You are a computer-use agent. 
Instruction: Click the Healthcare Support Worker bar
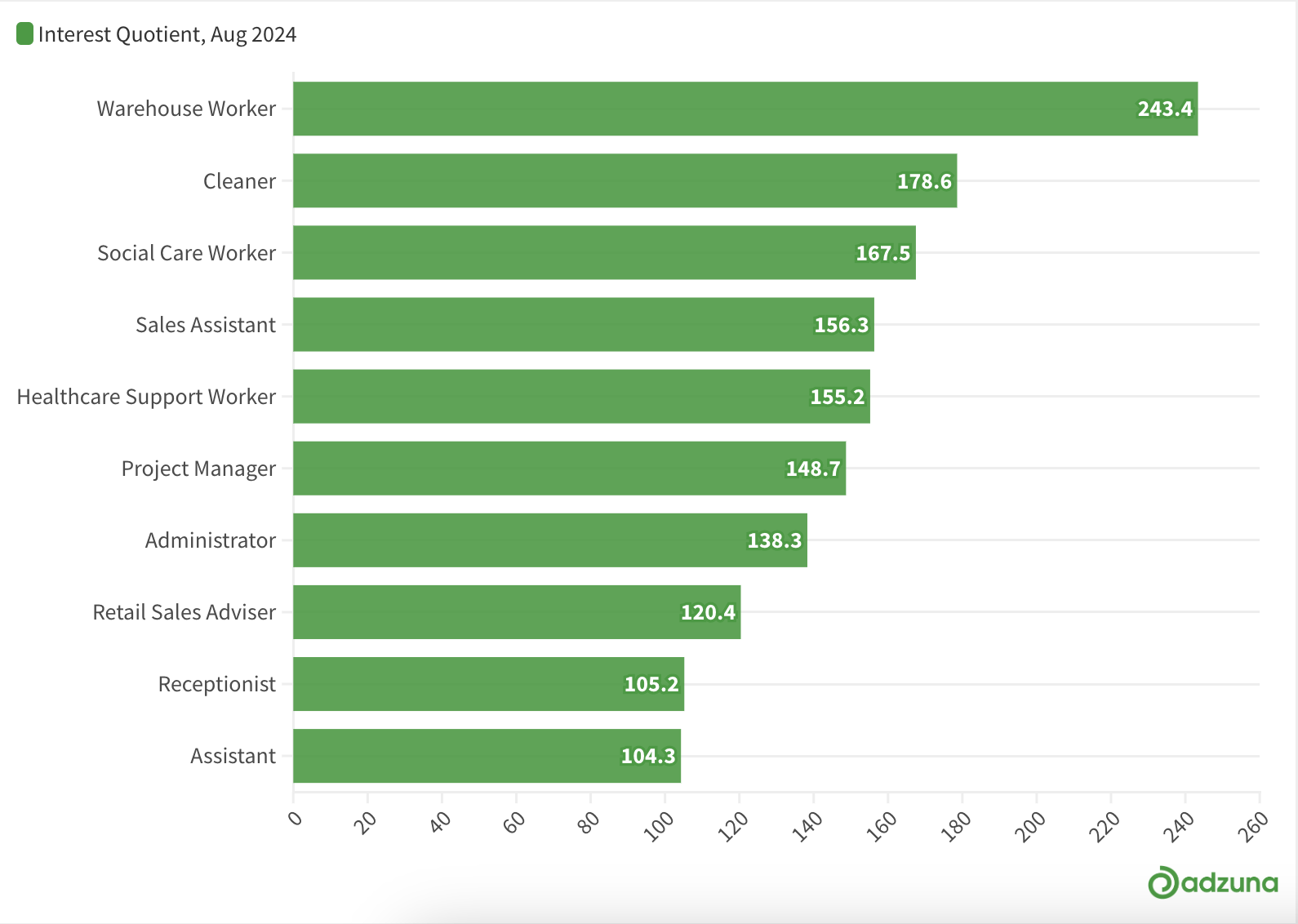coord(581,396)
